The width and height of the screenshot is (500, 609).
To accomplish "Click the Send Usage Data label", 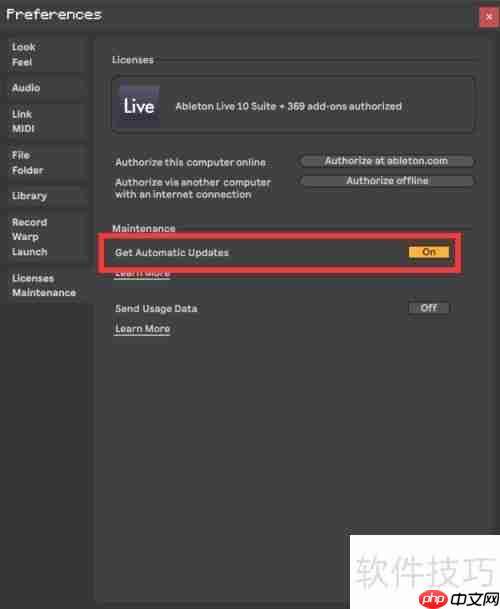I will pos(156,309).
